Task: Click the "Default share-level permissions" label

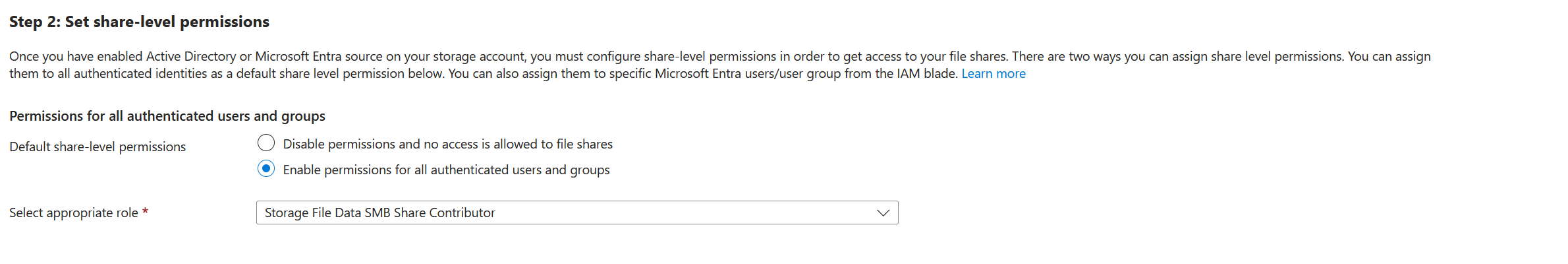Action: (98, 147)
